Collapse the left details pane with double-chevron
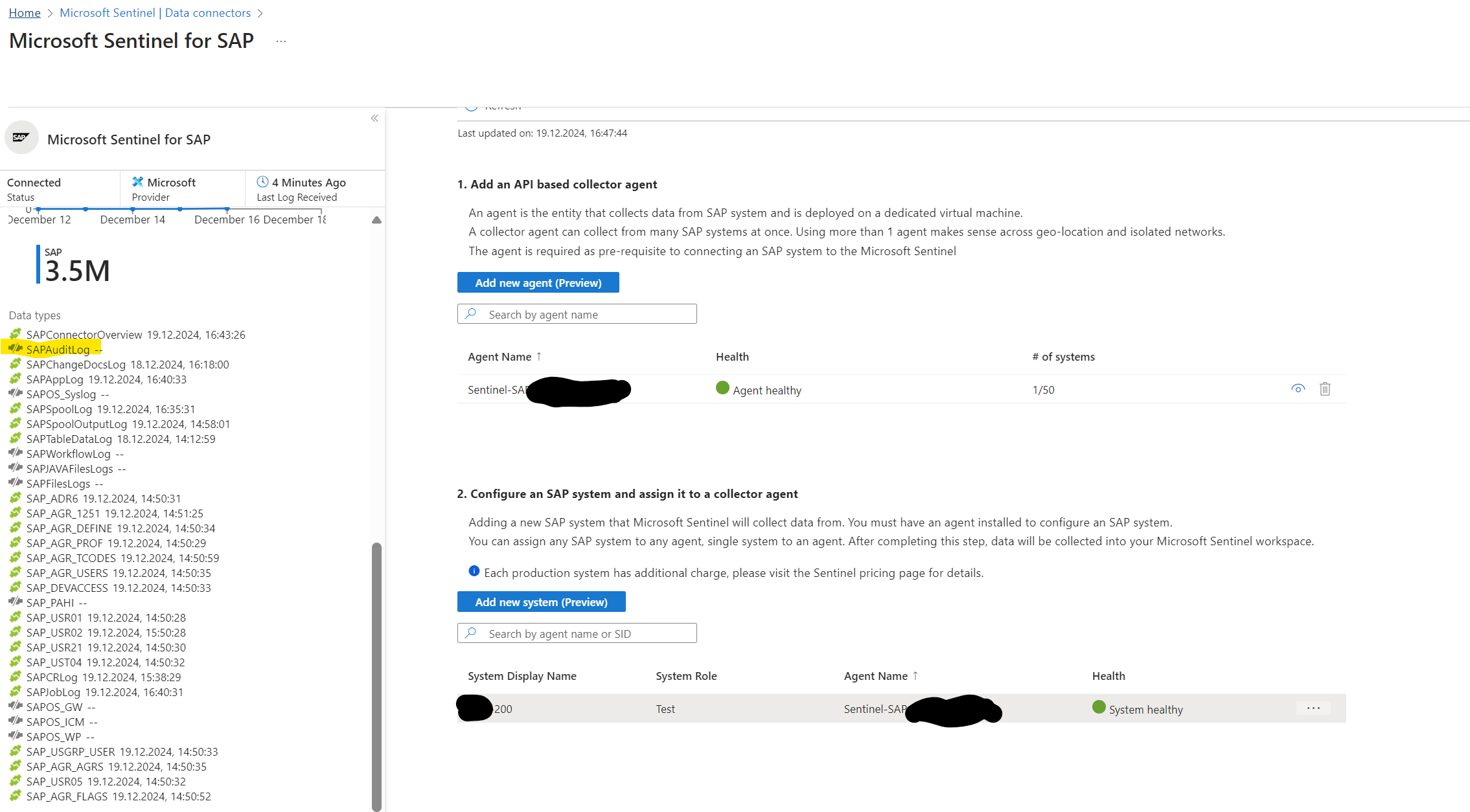 [x=374, y=118]
